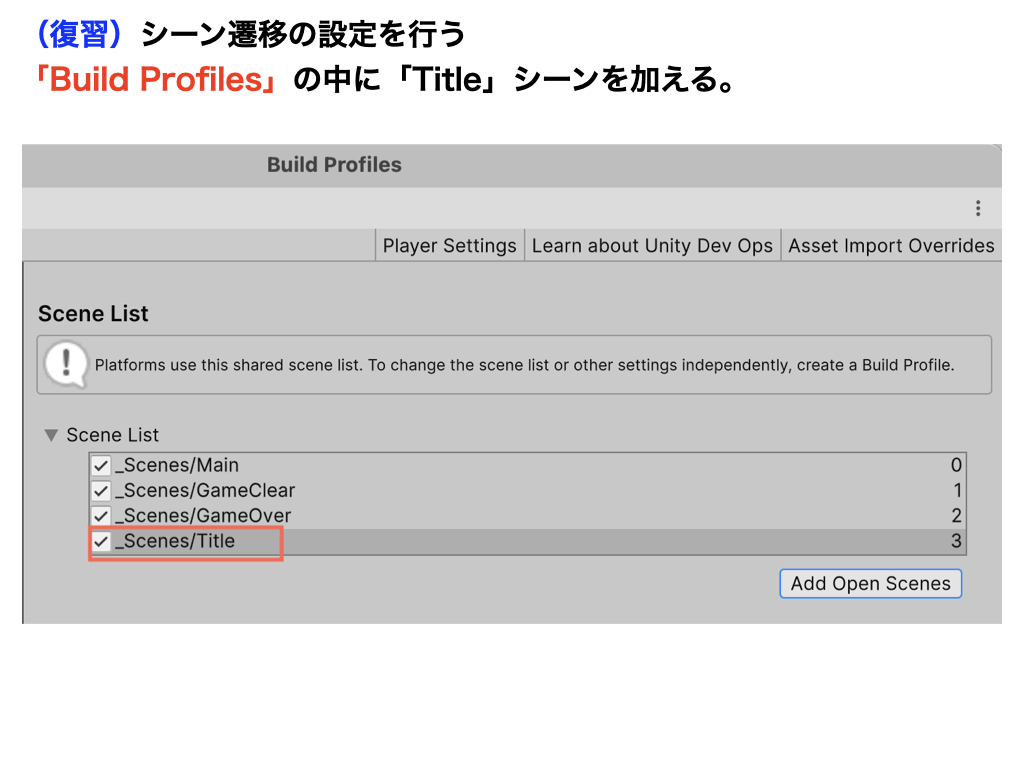Click build index 0 of the Main scene
This screenshot has height=768, width=1024.
(x=956, y=466)
